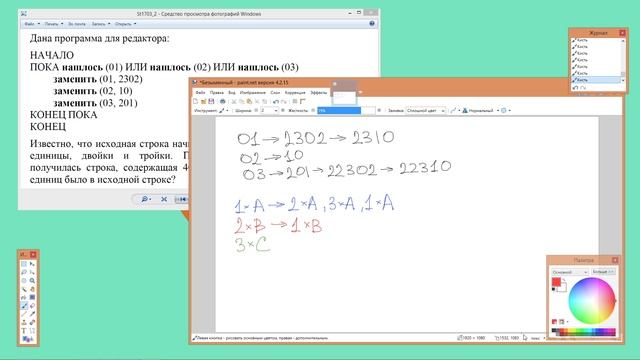Toggle pixel grid display in toolbar
This screenshot has height=360, width=640.
295,101
